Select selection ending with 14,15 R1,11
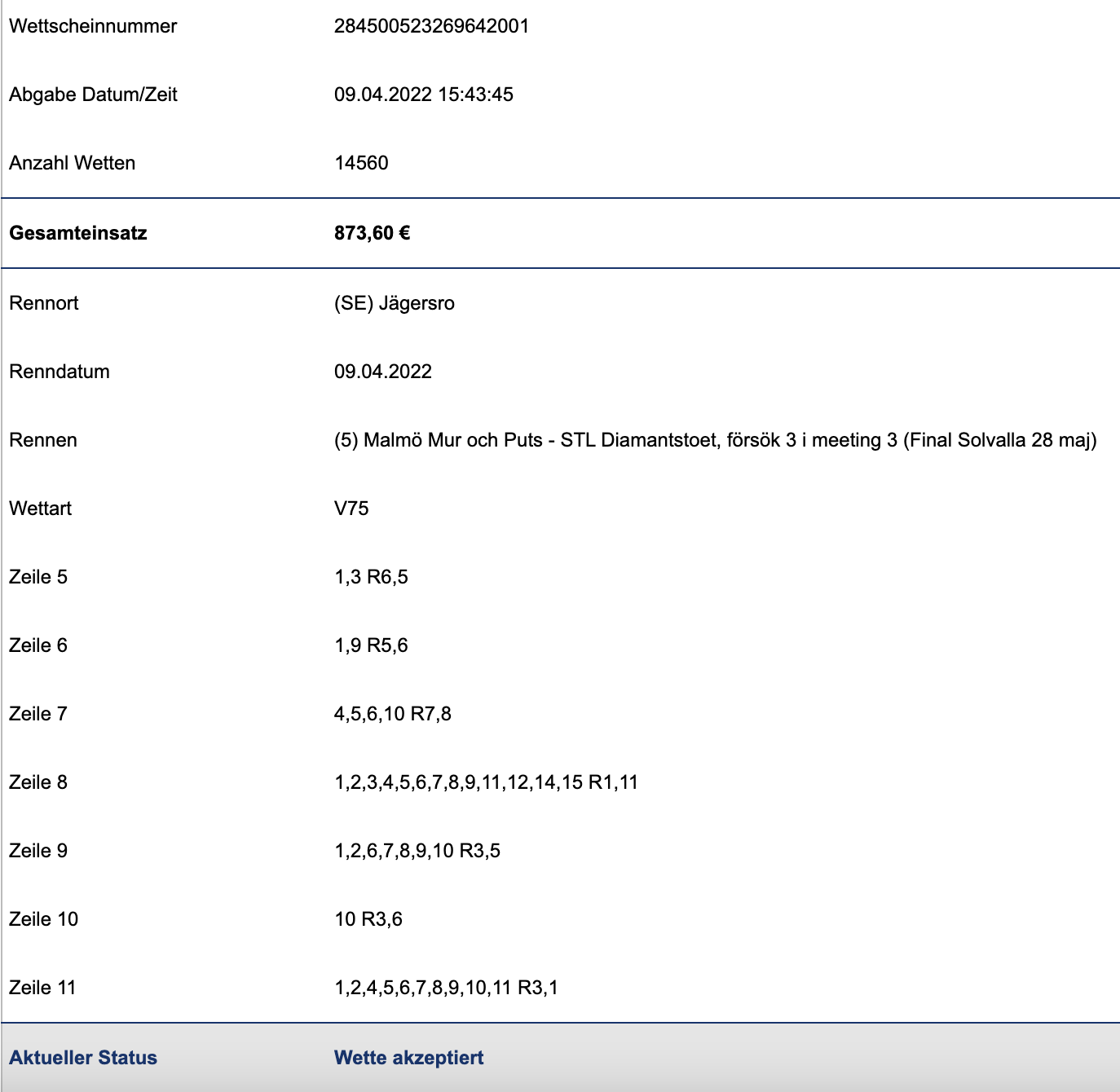1120x1092 pixels. click(x=486, y=782)
